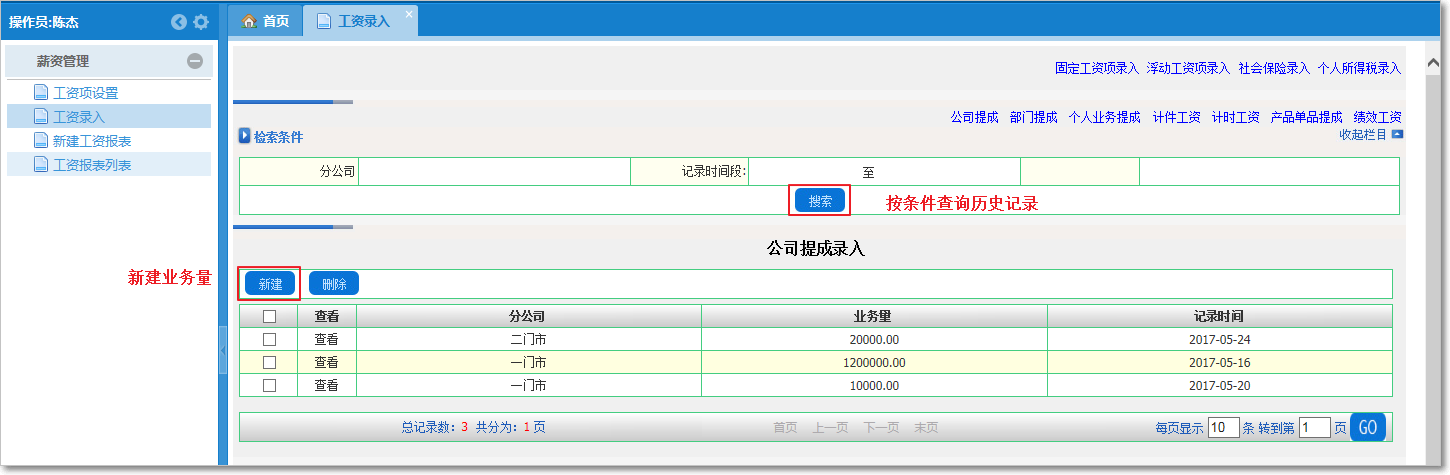Image resolution: width=1450 pixels, height=475 pixels.
Task: Check the row dated 2017-05-20
Action: [269, 385]
